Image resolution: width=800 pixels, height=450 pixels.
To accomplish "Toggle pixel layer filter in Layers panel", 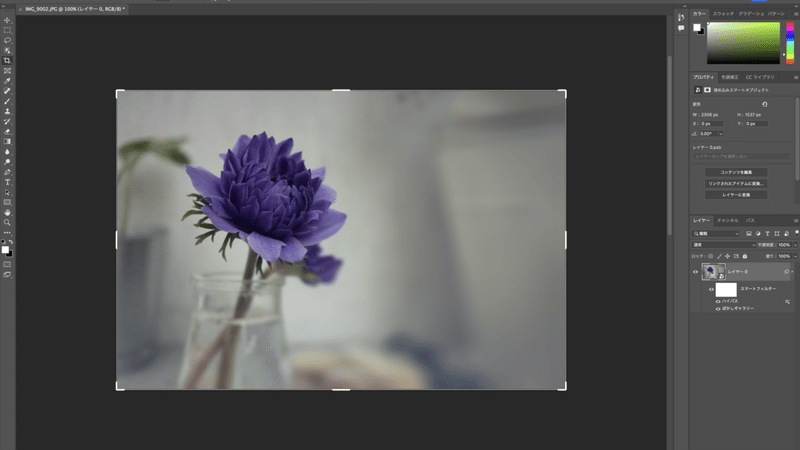I will 748,234.
